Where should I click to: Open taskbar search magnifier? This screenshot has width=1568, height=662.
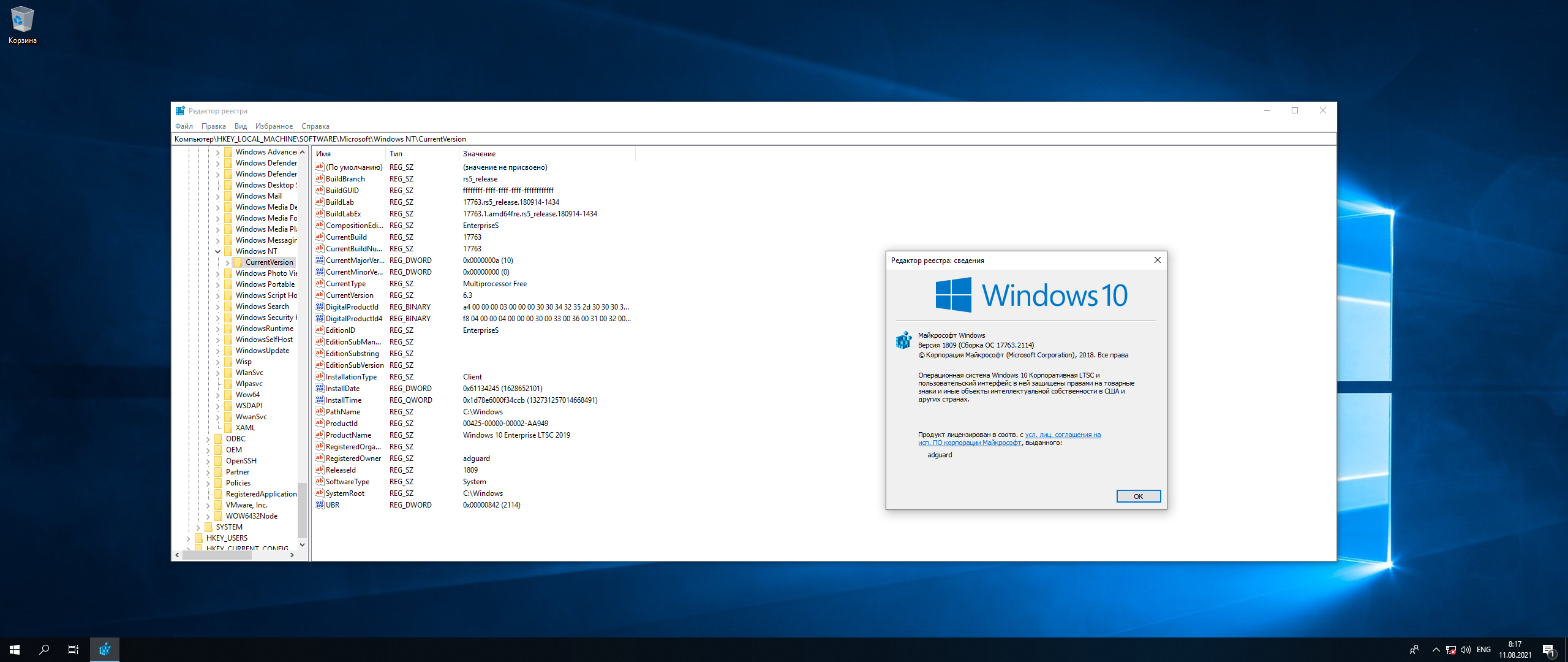[44, 650]
